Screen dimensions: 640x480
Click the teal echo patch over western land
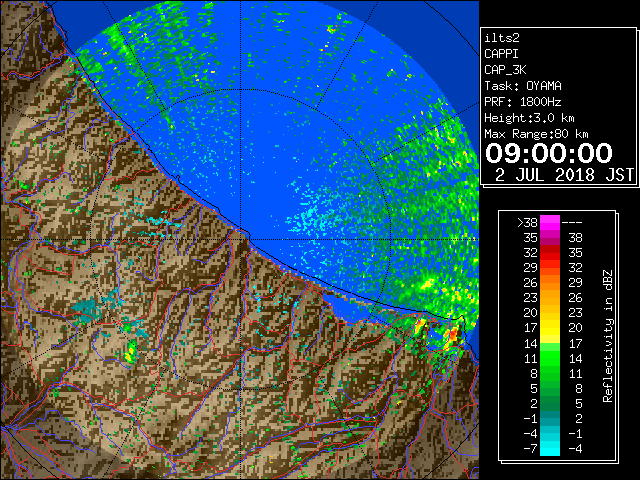click(x=86, y=309)
